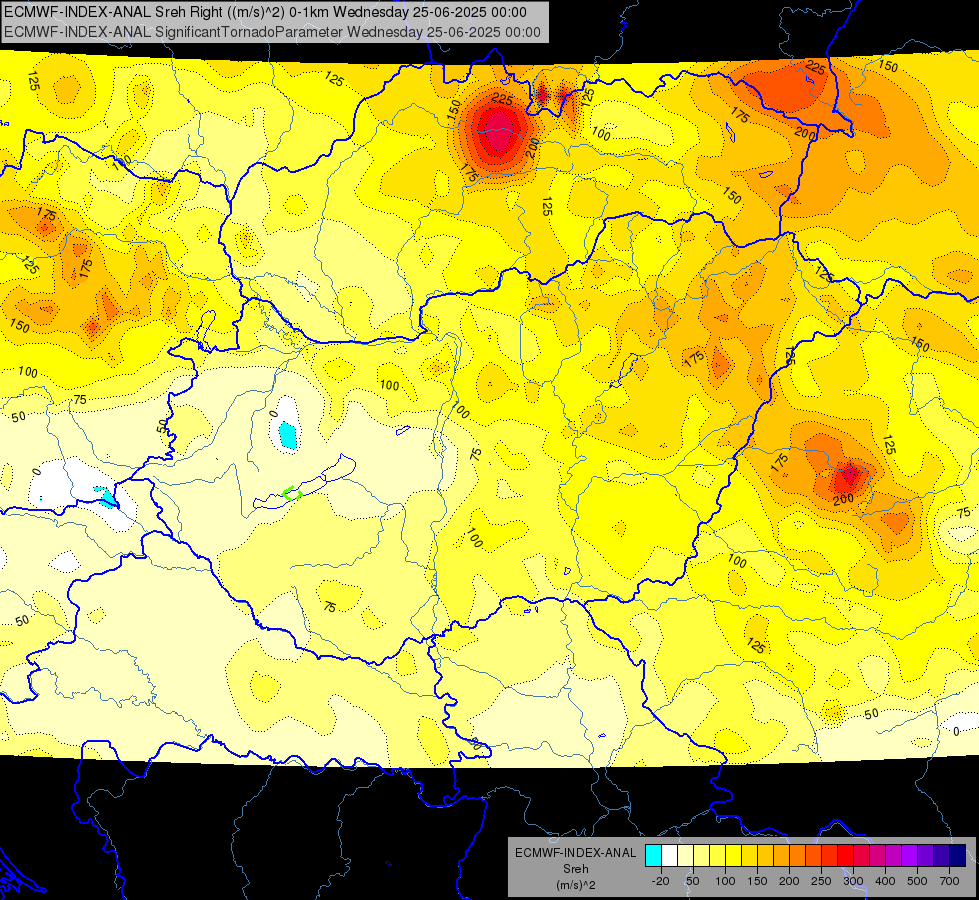The width and height of the screenshot is (979, 900).
Task: Click the 300 legend label
Action: click(854, 881)
